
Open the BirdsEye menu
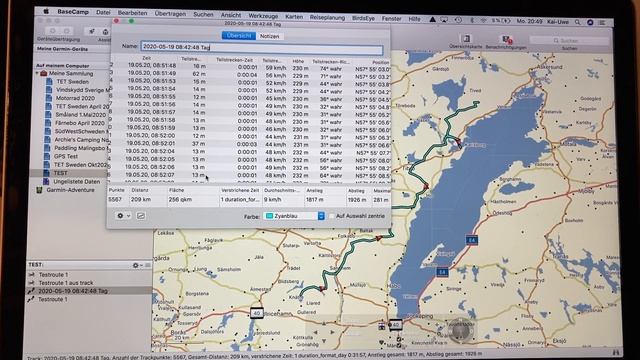[x=363, y=18]
